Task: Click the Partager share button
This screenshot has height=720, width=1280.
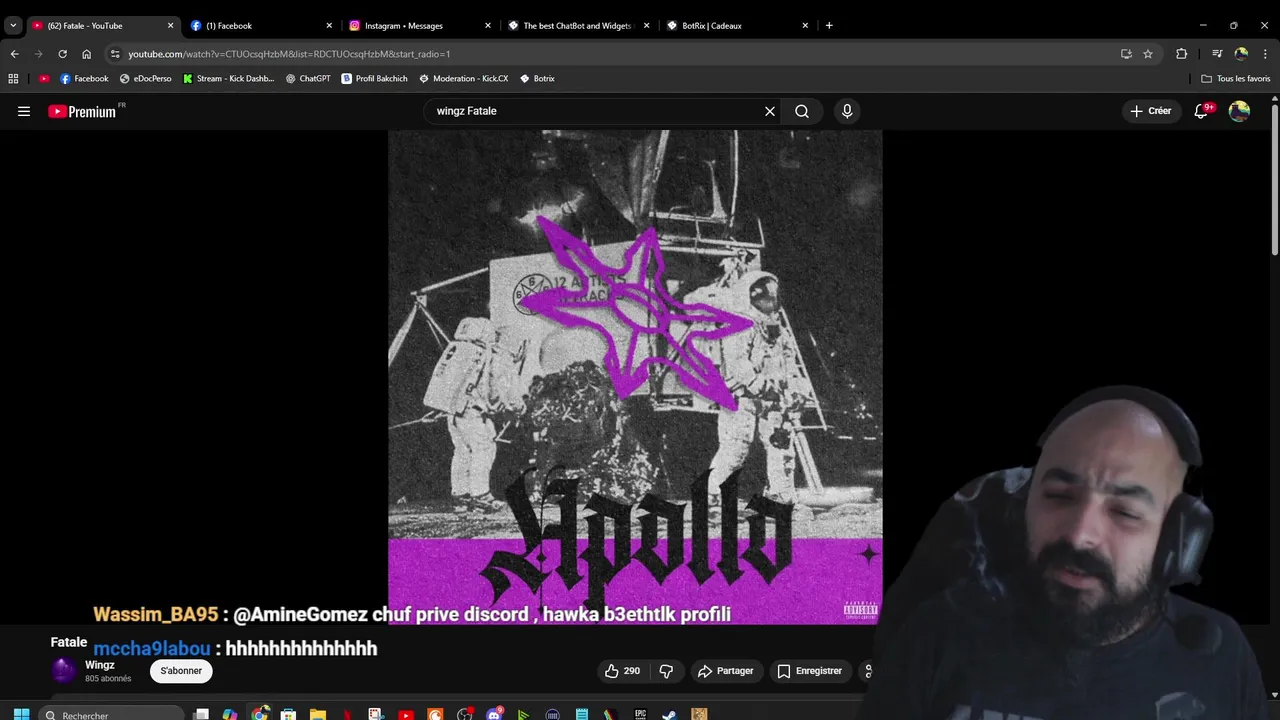Action: click(x=726, y=671)
